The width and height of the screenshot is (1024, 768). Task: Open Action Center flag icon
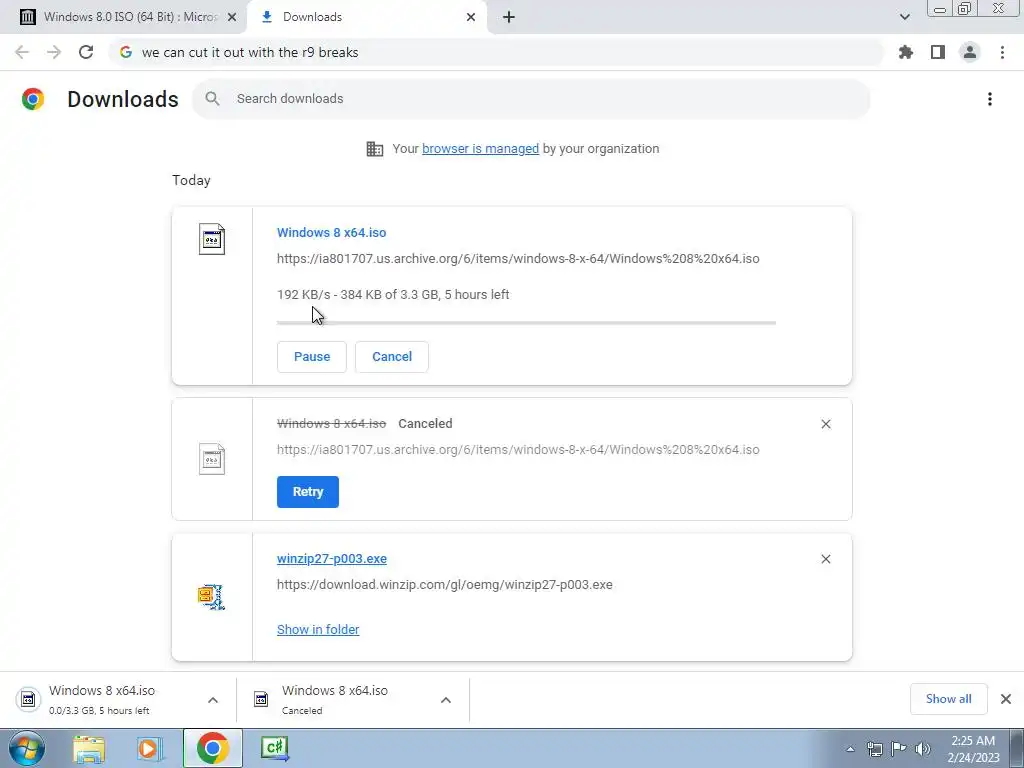(899, 749)
